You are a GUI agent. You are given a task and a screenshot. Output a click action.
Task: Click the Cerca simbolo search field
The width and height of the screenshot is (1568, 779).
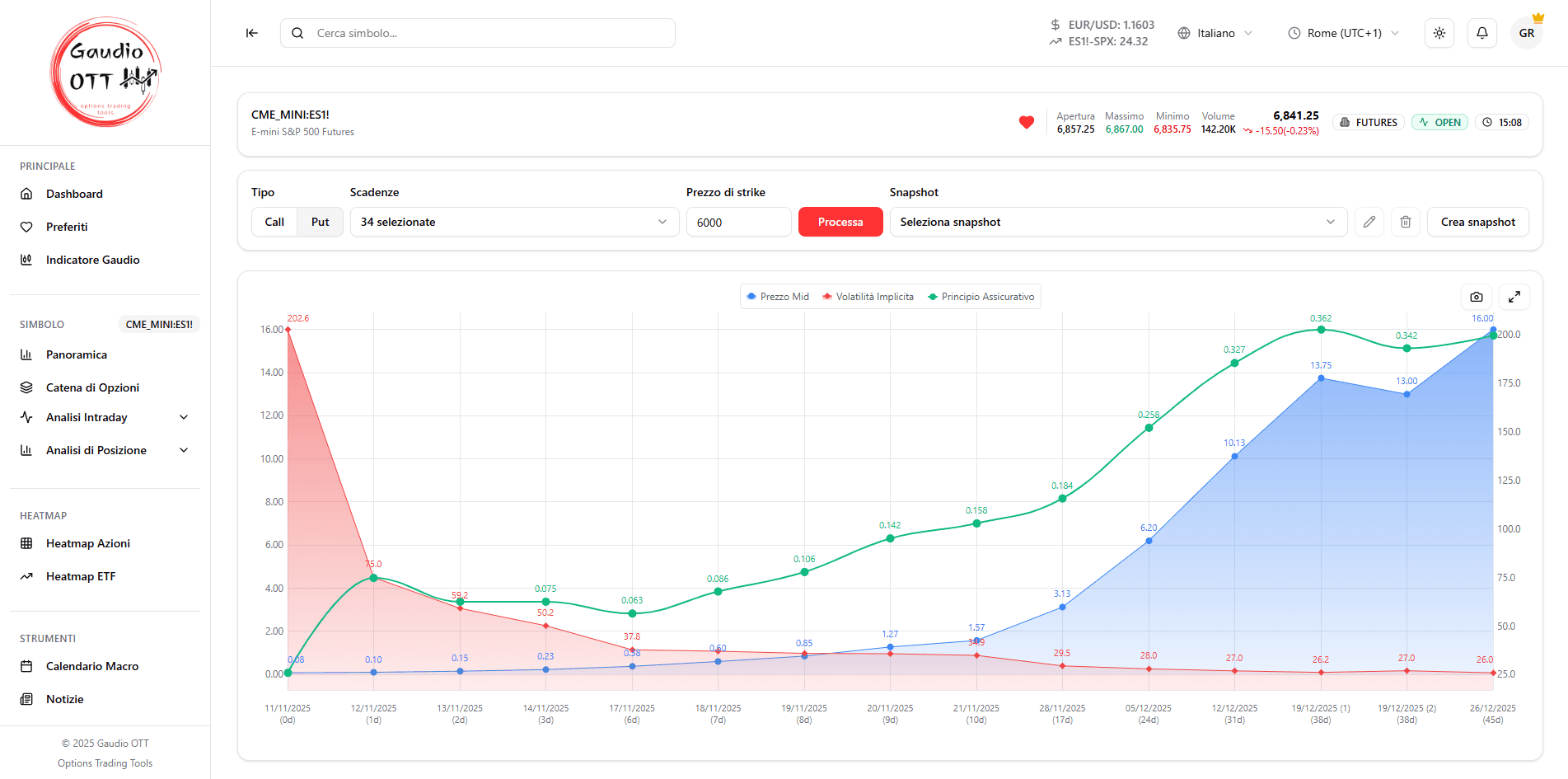coord(478,33)
